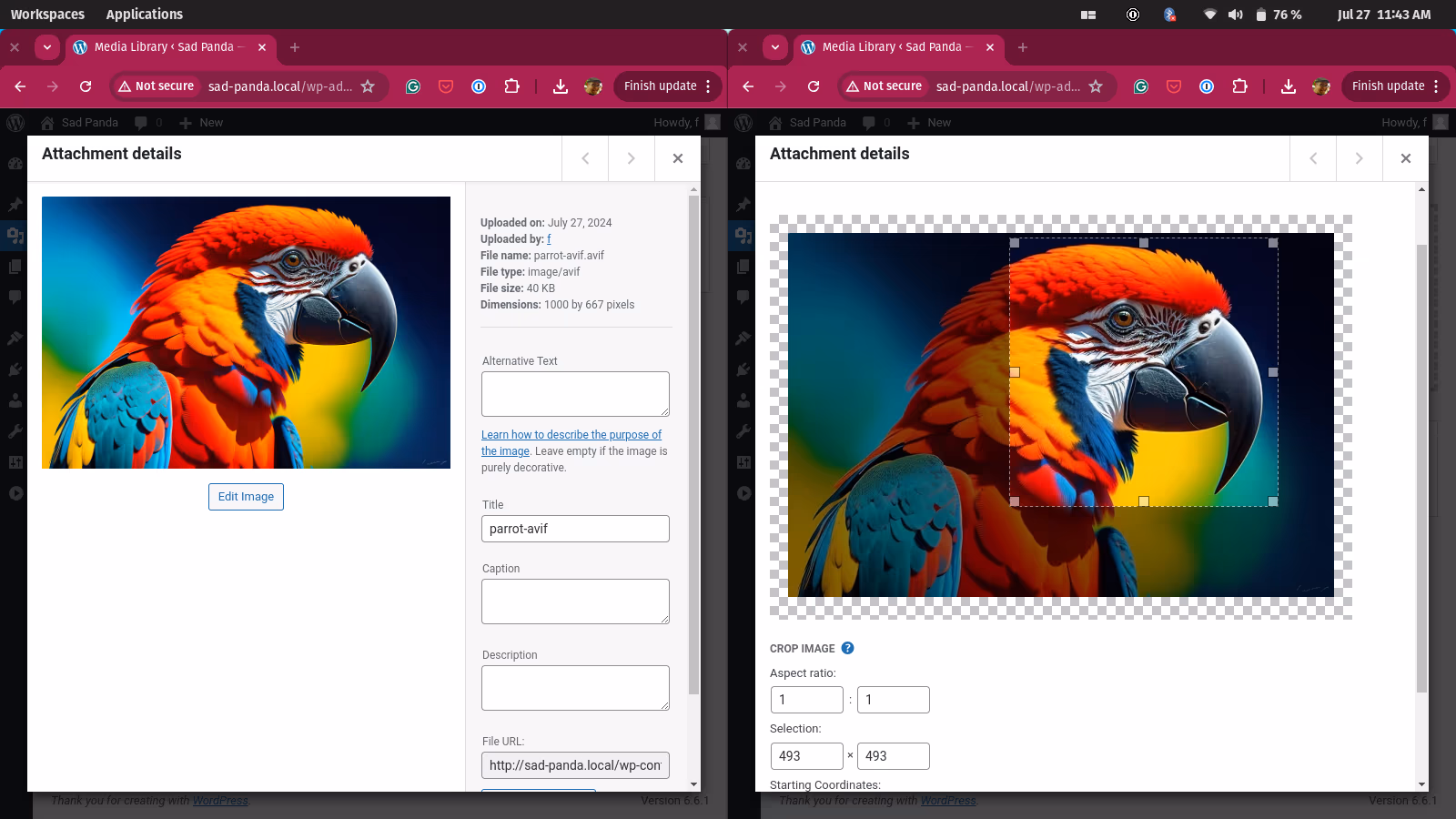Open 'Learn how to describe the purpose of' link
This screenshot has width=1456, height=819.
pos(571,435)
